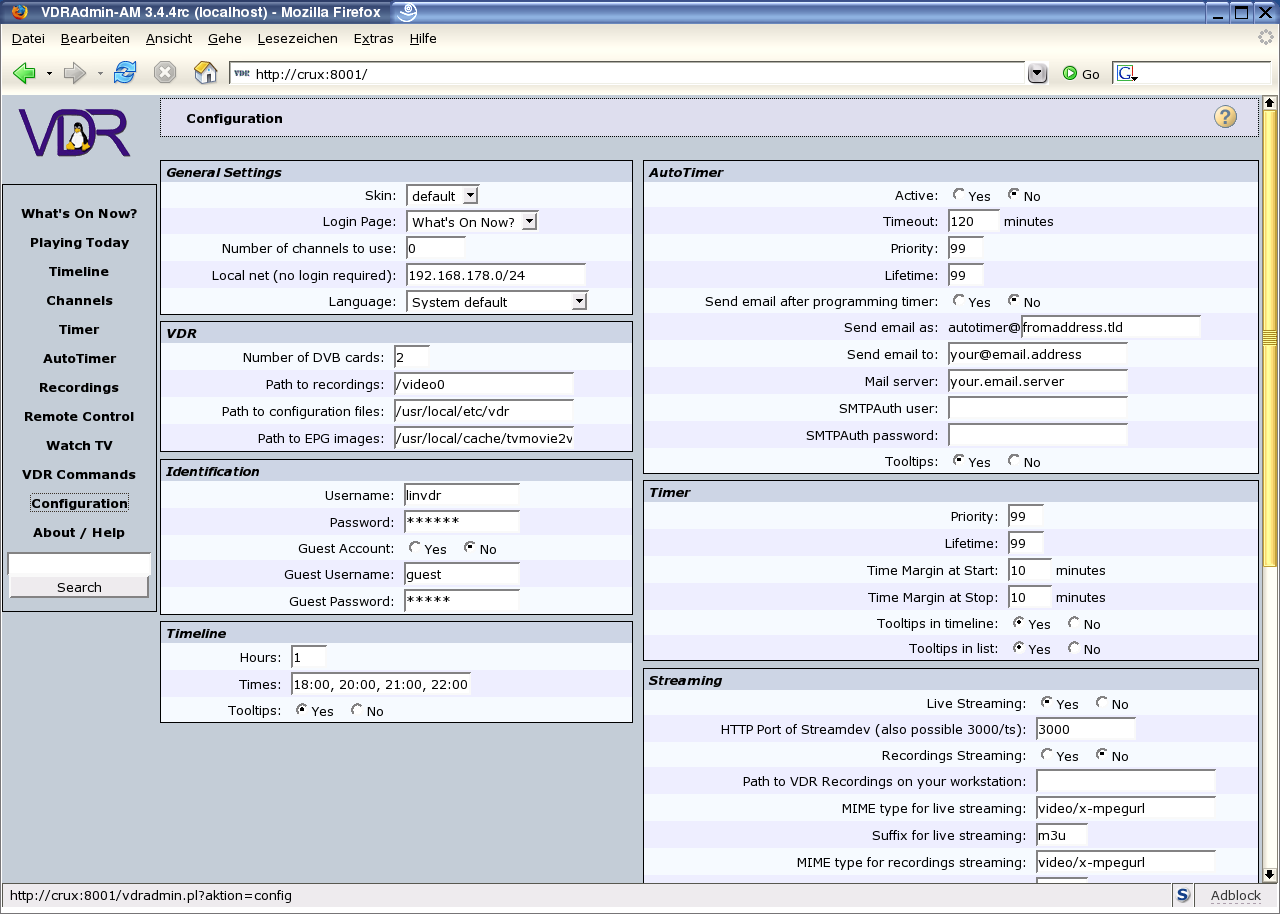
Task: Click the help question mark icon
Action: 1225,117
